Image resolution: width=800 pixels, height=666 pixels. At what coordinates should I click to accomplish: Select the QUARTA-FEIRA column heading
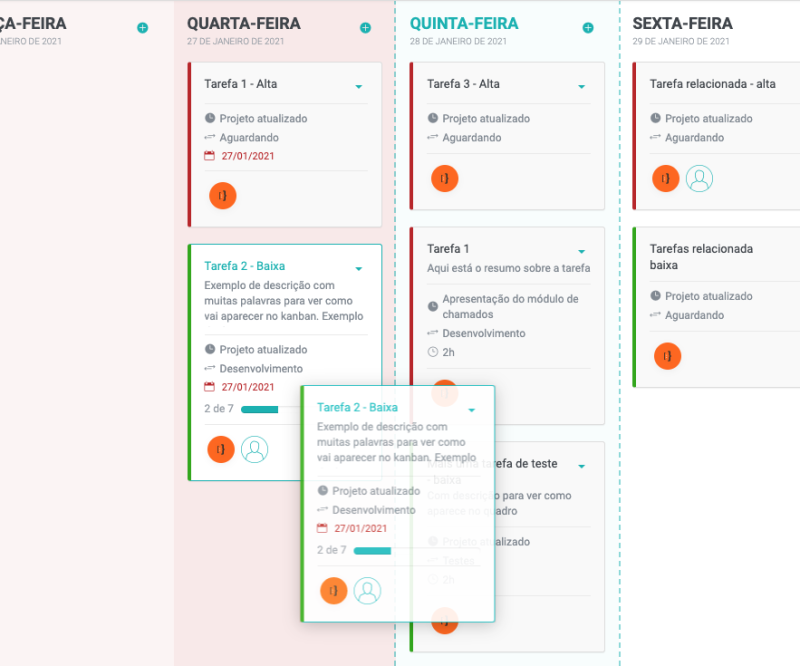pos(243,23)
